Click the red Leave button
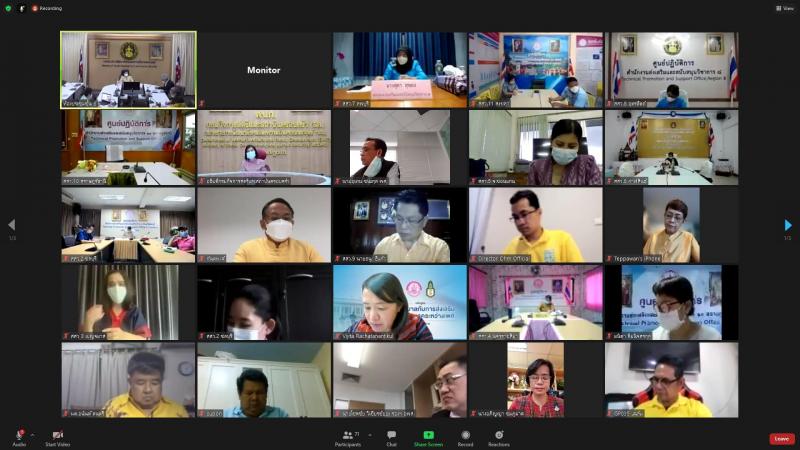The image size is (800, 450). pos(782,439)
